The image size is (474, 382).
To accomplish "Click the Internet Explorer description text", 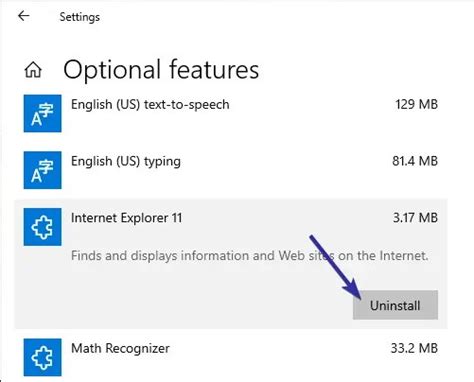I will point(250,256).
